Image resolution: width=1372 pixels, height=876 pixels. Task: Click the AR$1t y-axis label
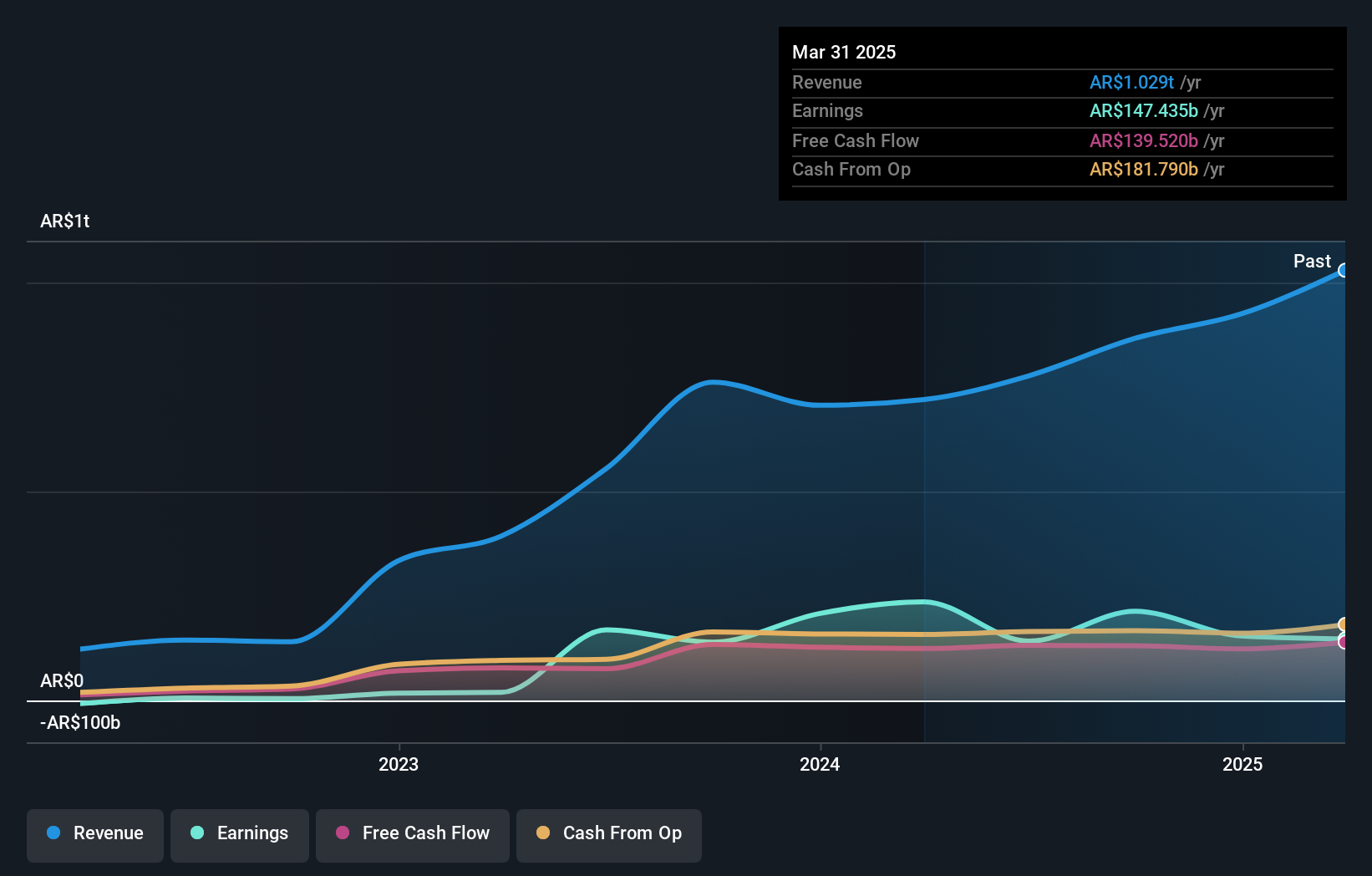[64, 221]
